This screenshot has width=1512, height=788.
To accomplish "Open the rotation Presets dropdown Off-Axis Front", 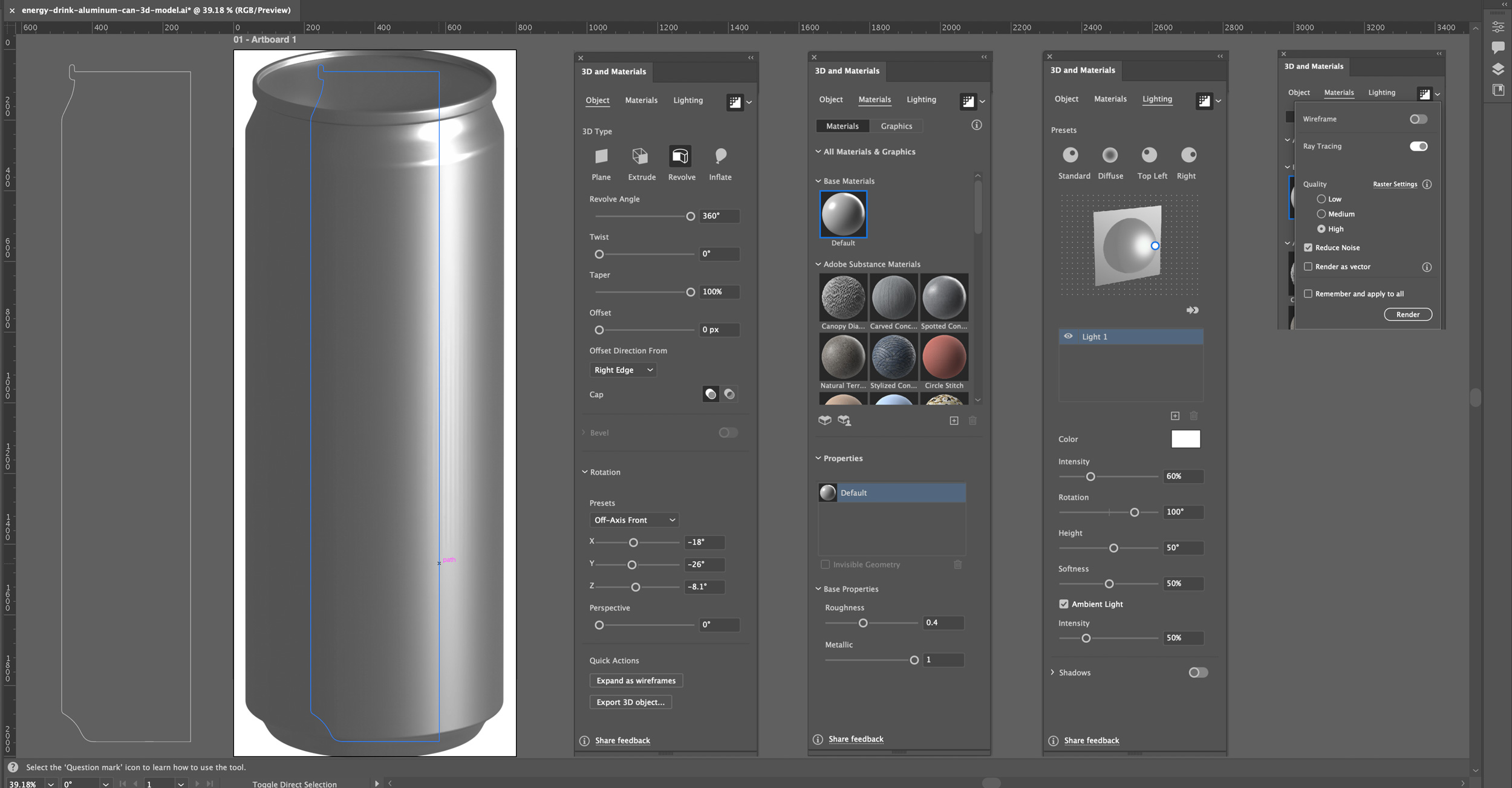I will (x=634, y=520).
